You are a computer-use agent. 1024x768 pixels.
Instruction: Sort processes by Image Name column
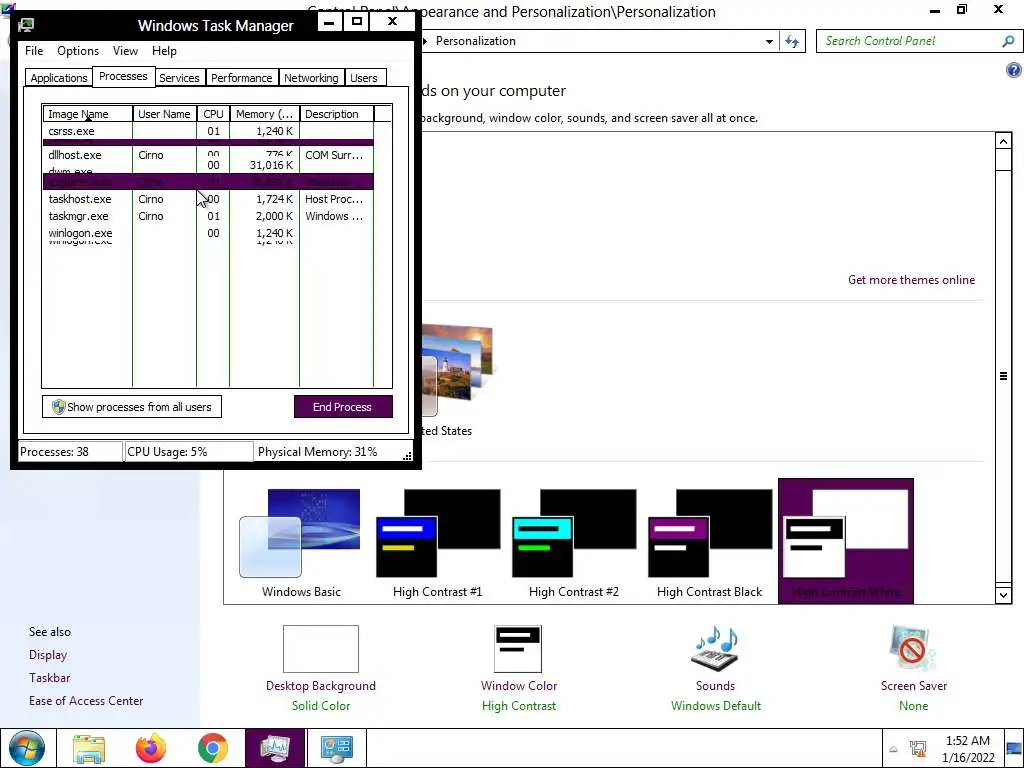(88, 114)
